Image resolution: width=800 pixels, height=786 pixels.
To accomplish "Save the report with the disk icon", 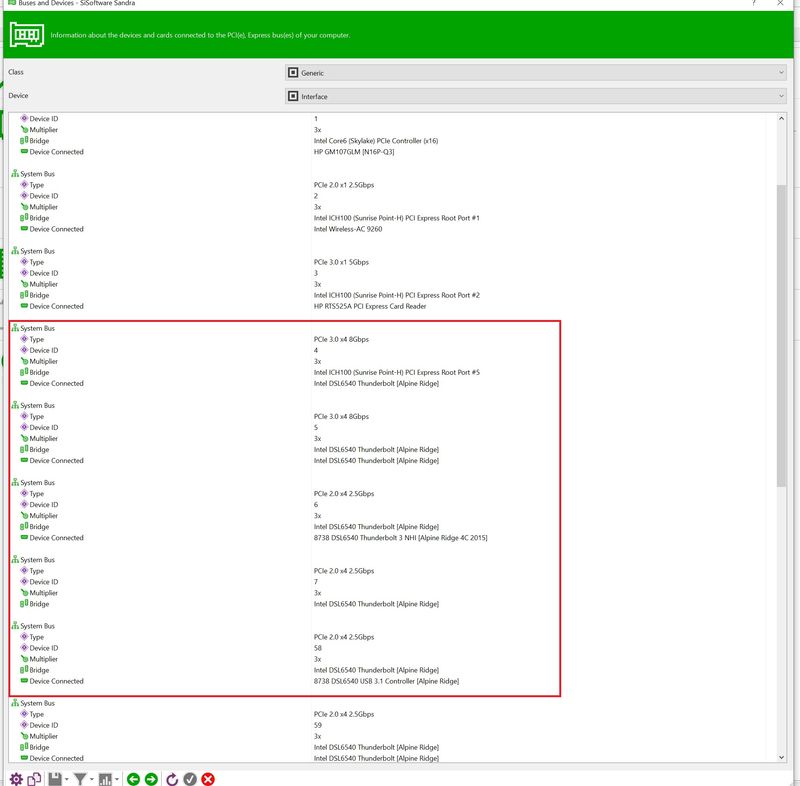I will tap(55, 778).
